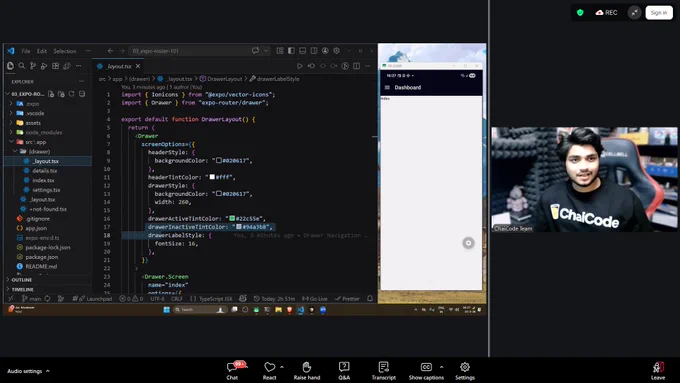Split the editor right

[x=356, y=66]
